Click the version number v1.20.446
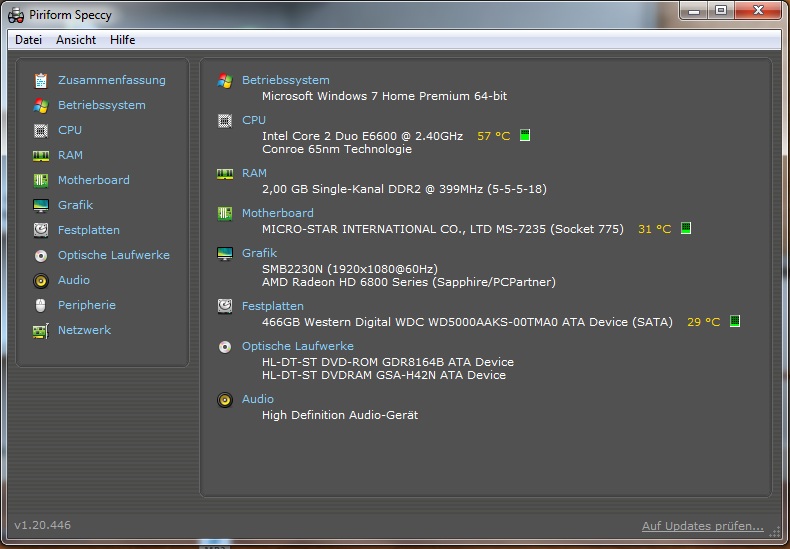 click(43, 525)
